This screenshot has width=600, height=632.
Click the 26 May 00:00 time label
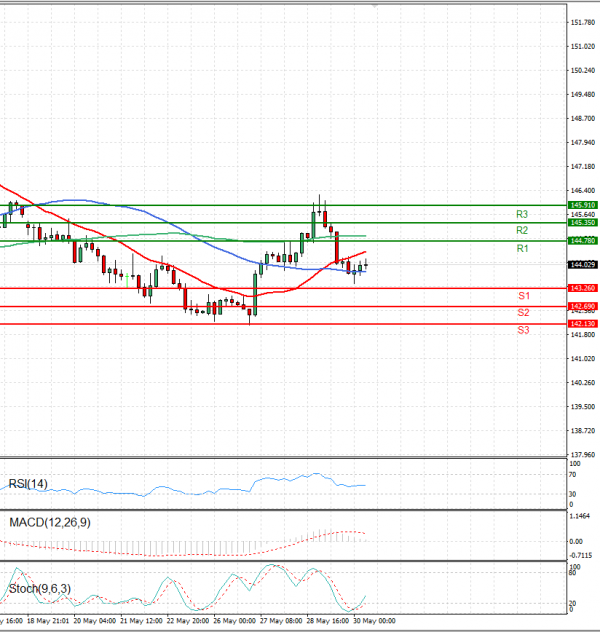235,621
